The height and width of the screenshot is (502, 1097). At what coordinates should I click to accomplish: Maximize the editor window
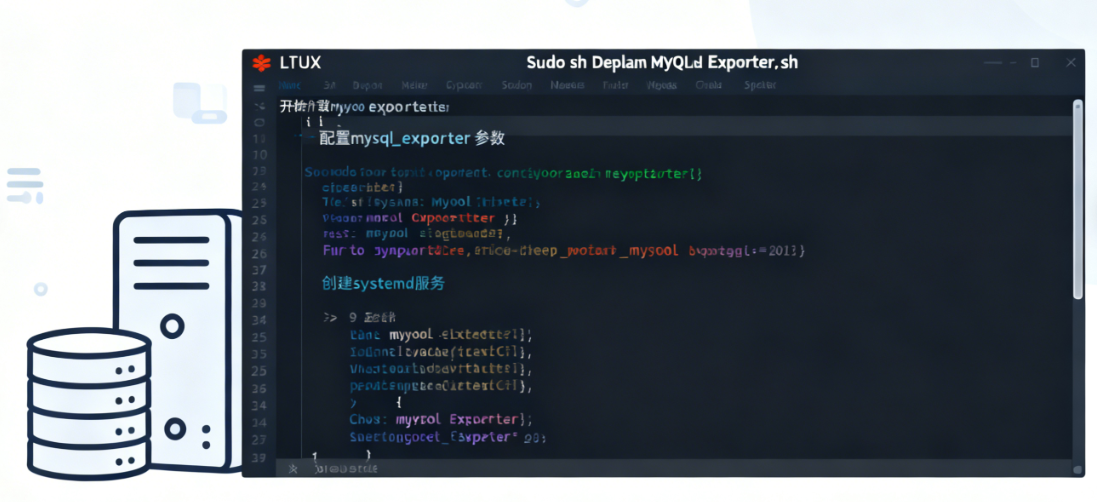pos(1034,62)
